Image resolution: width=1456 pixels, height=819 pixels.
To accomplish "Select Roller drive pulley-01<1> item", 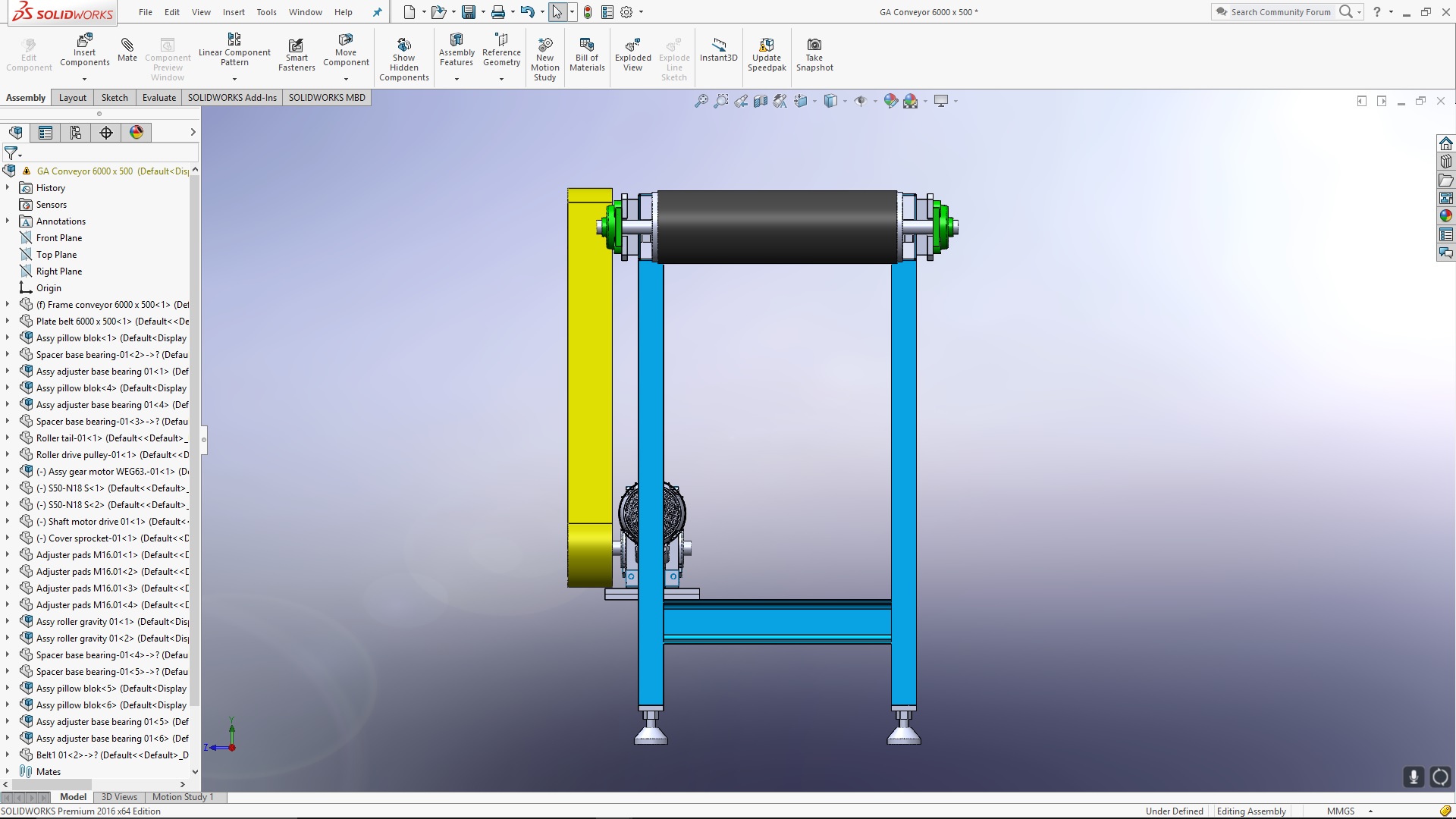I will (x=112, y=454).
